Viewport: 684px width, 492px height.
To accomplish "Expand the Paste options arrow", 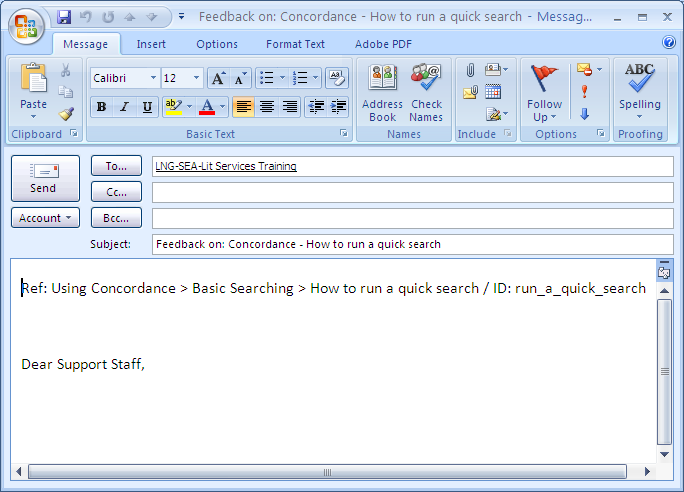I will pyautogui.click(x=34, y=116).
